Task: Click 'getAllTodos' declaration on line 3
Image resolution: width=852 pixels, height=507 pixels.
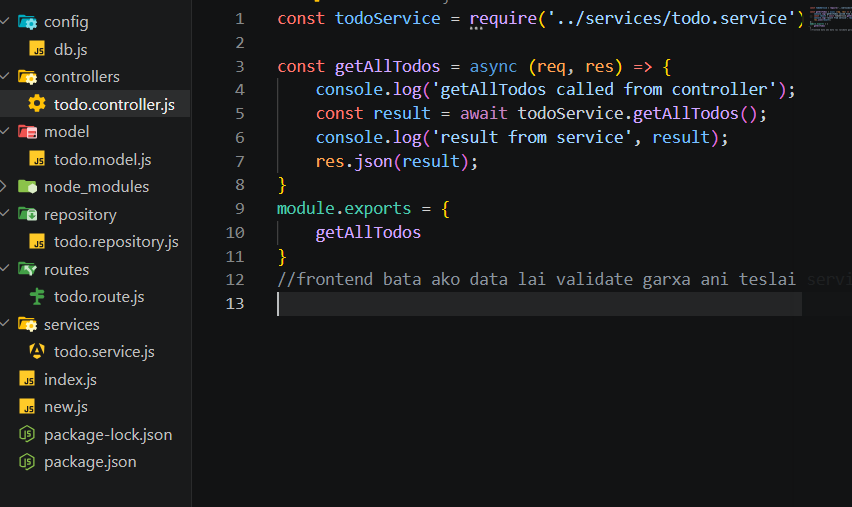Action: [x=387, y=66]
